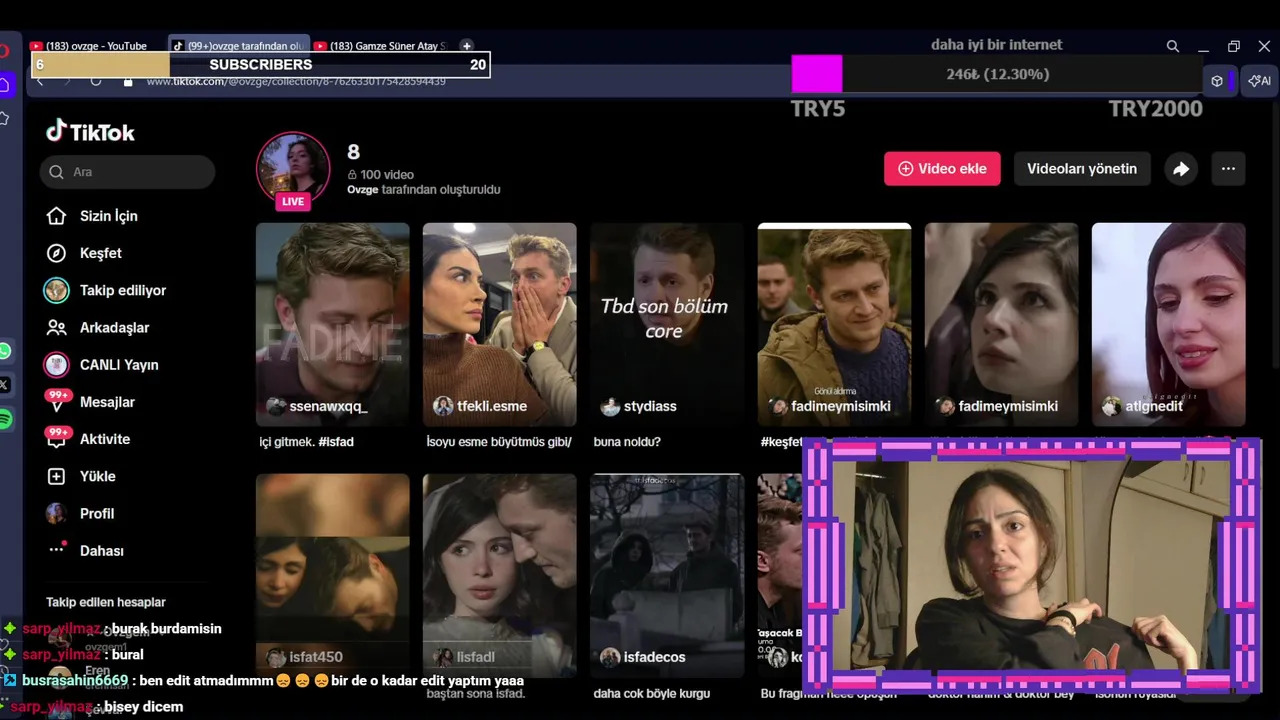Open the lisfadl video thumbnail
Viewport: 1280px width, 720px height.
click(500, 575)
